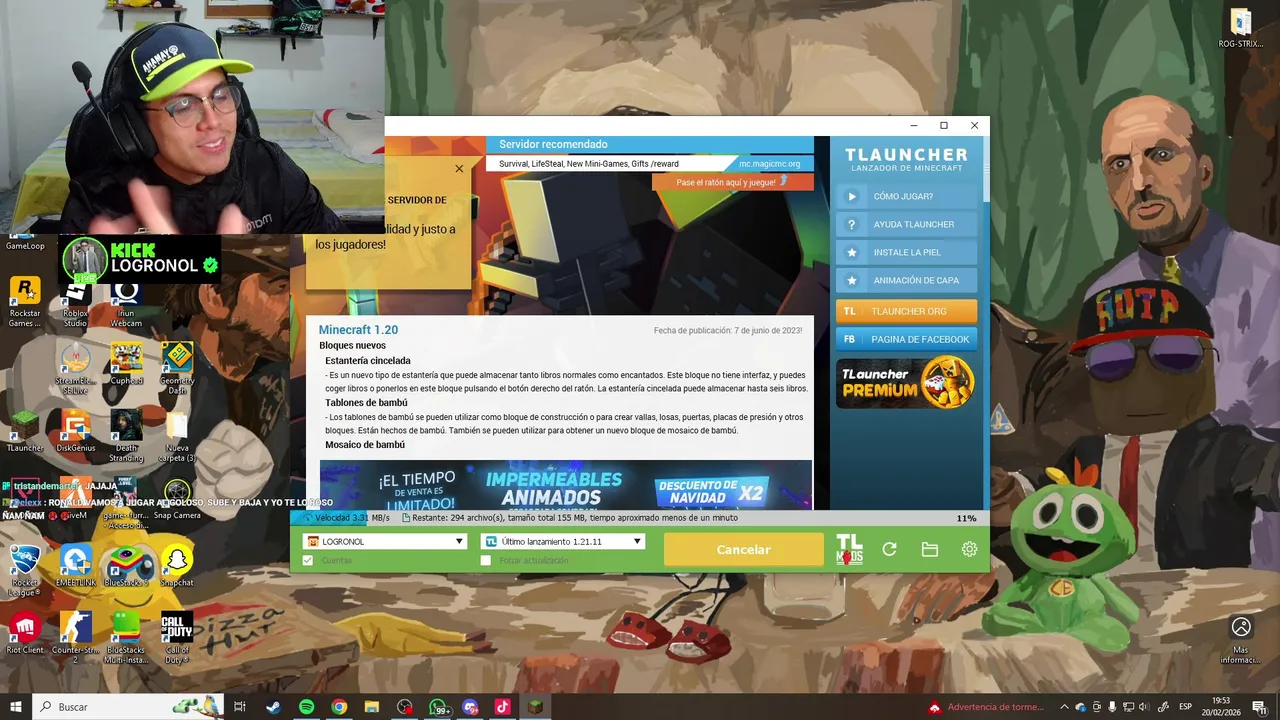Click the download progress bar at 11%
The image size is (1280, 720).
click(x=638, y=518)
